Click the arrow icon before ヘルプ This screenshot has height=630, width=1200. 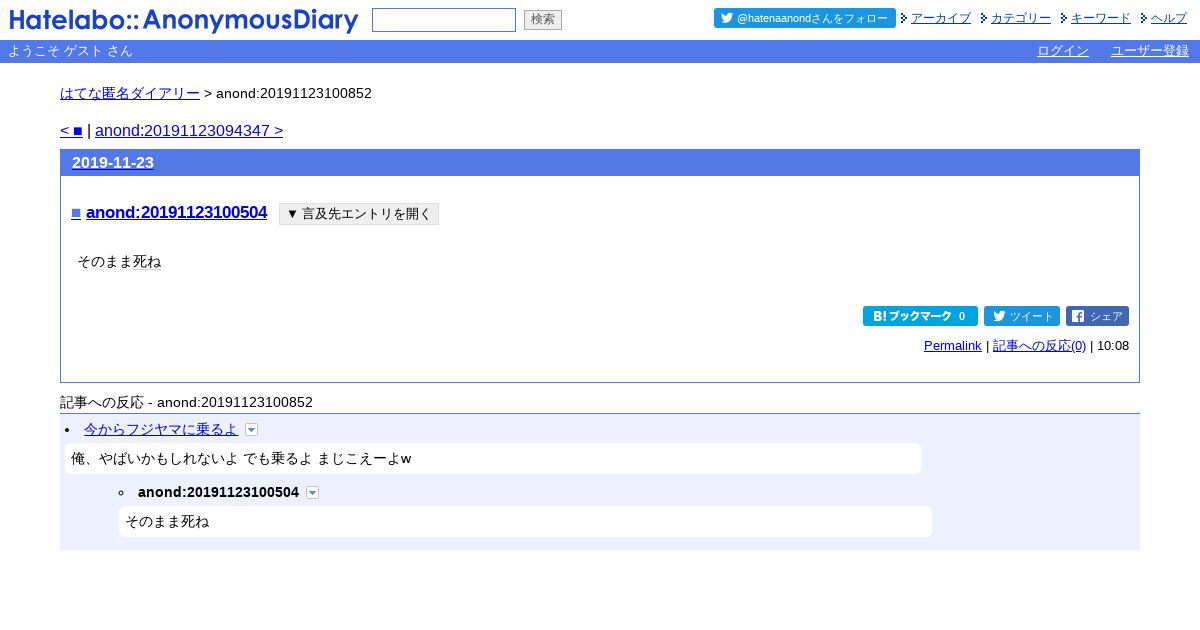point(1144,18)
